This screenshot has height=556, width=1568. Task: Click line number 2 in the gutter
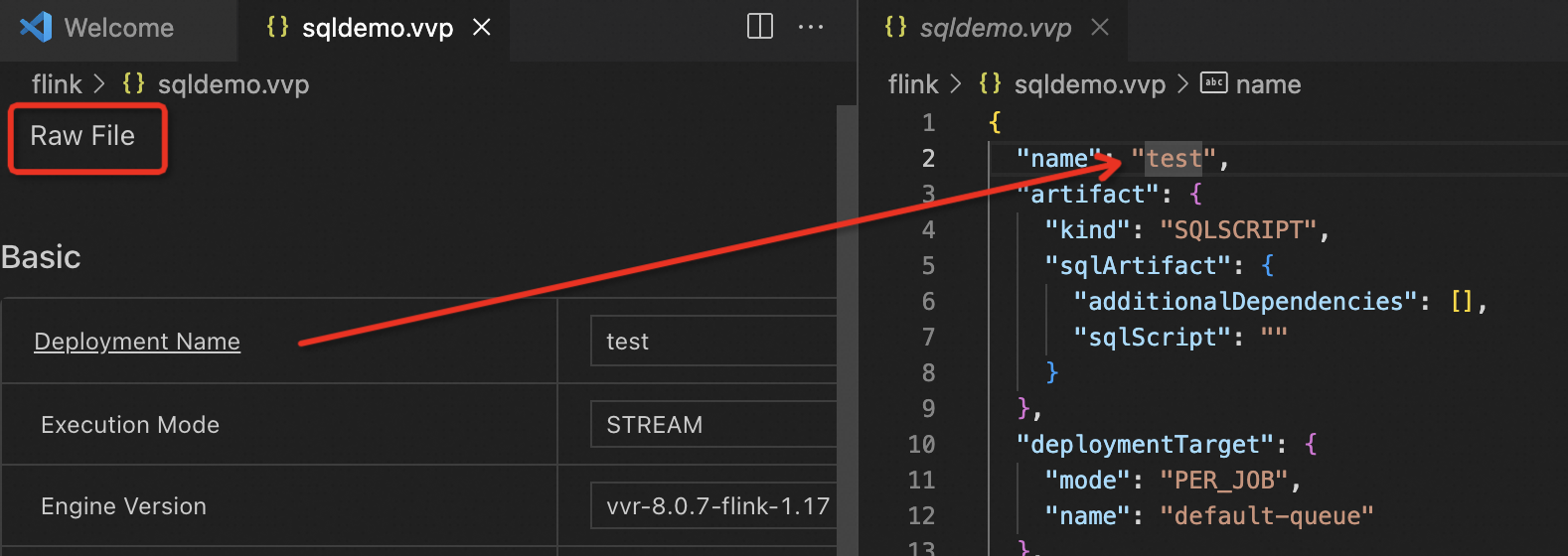coord(928,158)
